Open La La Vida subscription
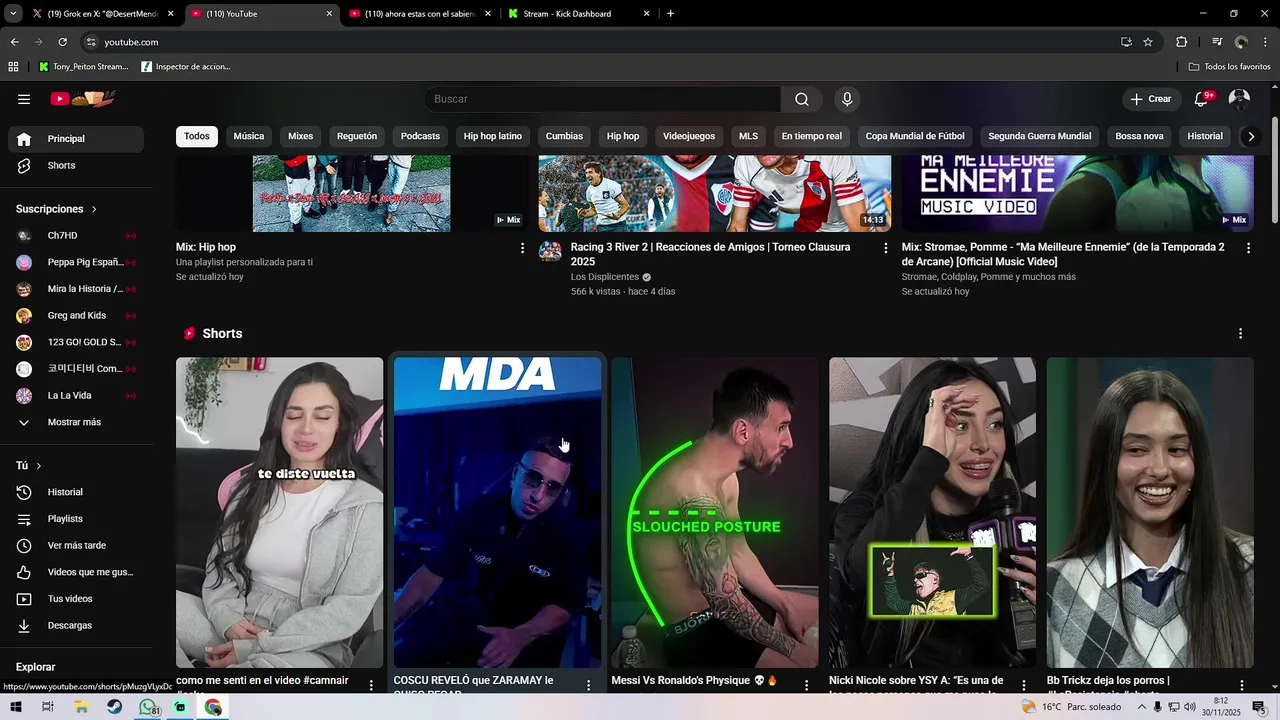The height and width of the screenshot is (720, 1280). coord(76,395)
